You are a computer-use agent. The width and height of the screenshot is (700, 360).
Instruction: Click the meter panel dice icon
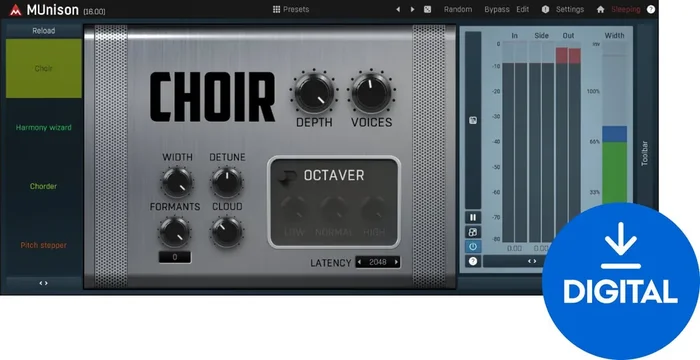pos(473,232)
